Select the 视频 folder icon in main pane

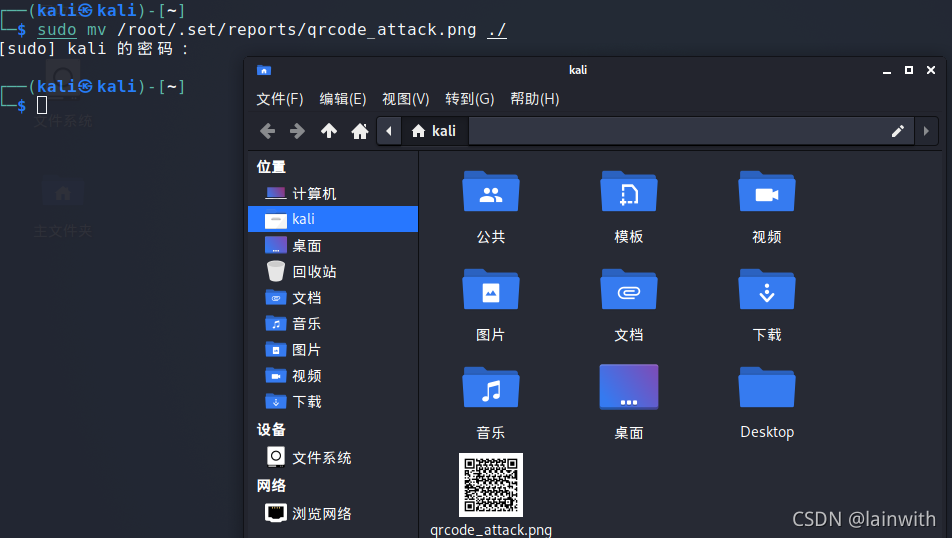pyautogui.click(x=767, y=191)
